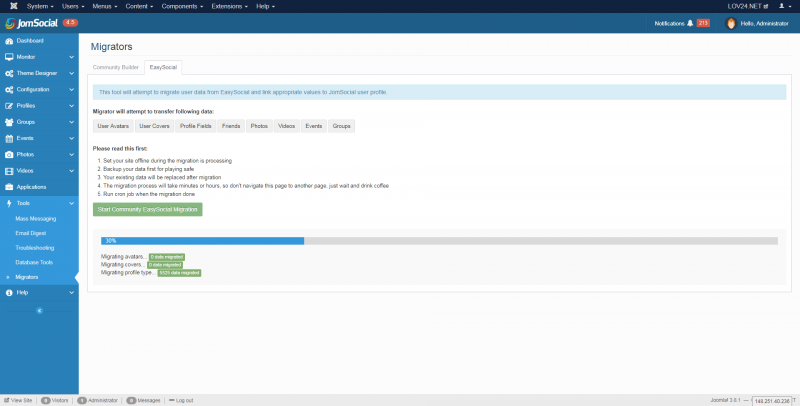Open Troubleshooting under Tools
This screenshot has height=406, width=800.
[35, 248]
